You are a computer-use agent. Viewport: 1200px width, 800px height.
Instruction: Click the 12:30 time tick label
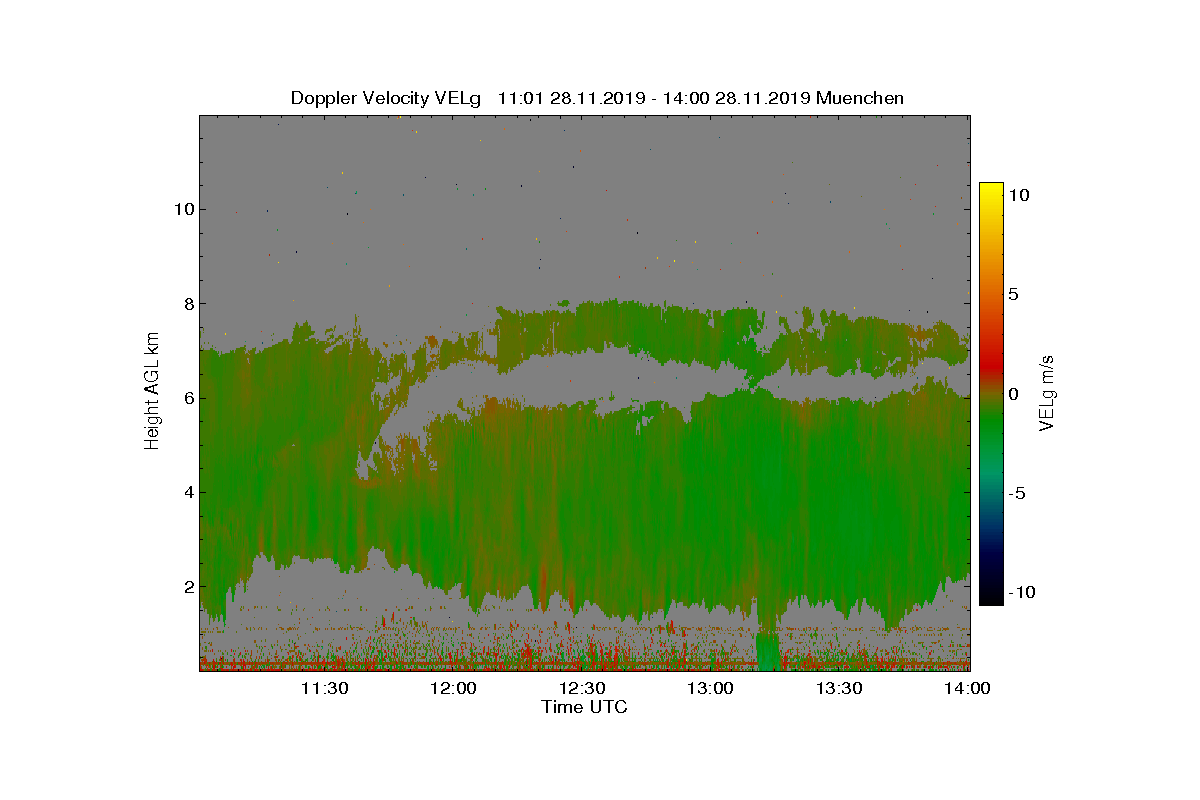[582, 688]
